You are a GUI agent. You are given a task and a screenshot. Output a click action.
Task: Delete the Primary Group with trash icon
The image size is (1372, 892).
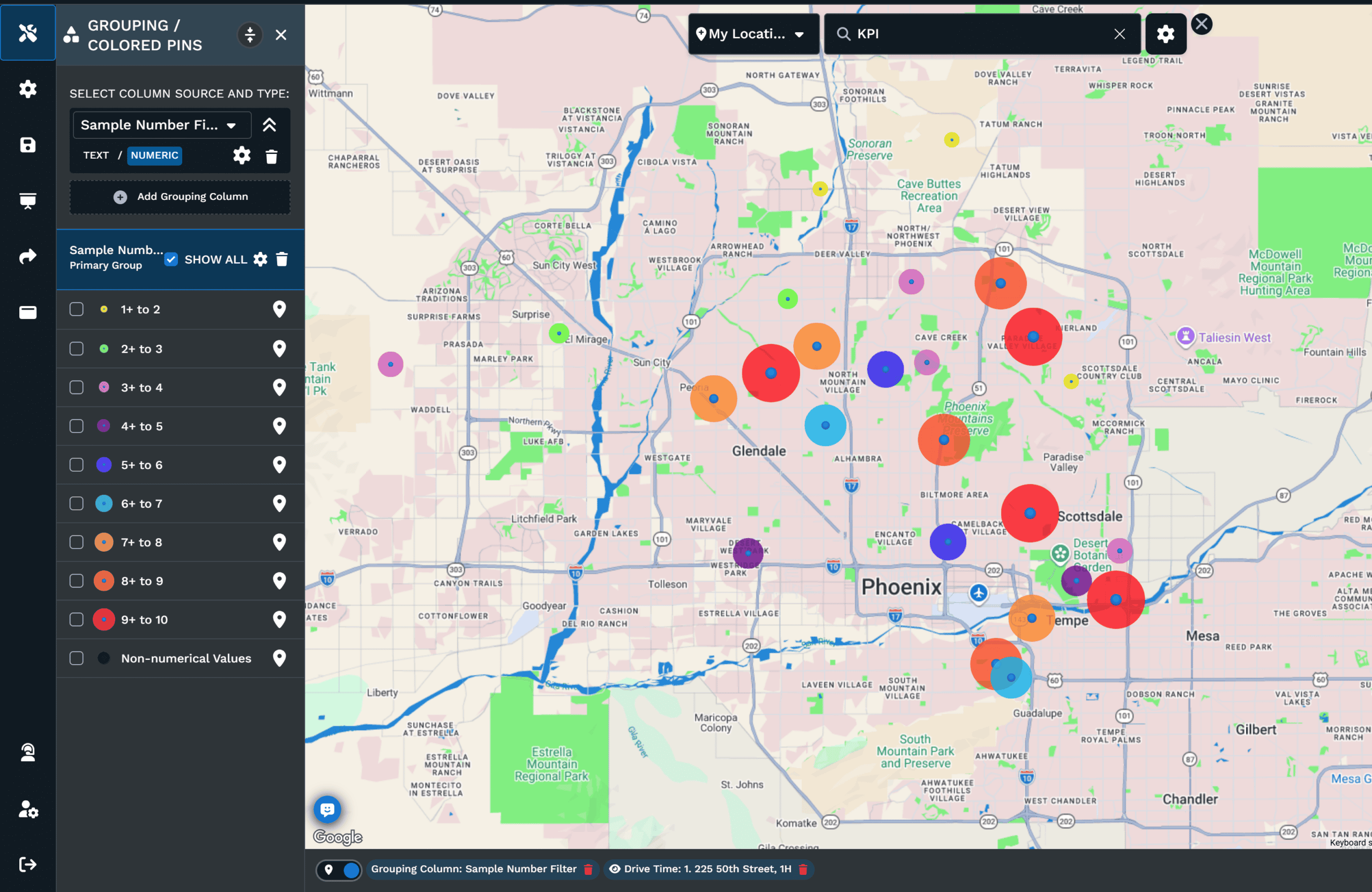[x=282, y=259]
